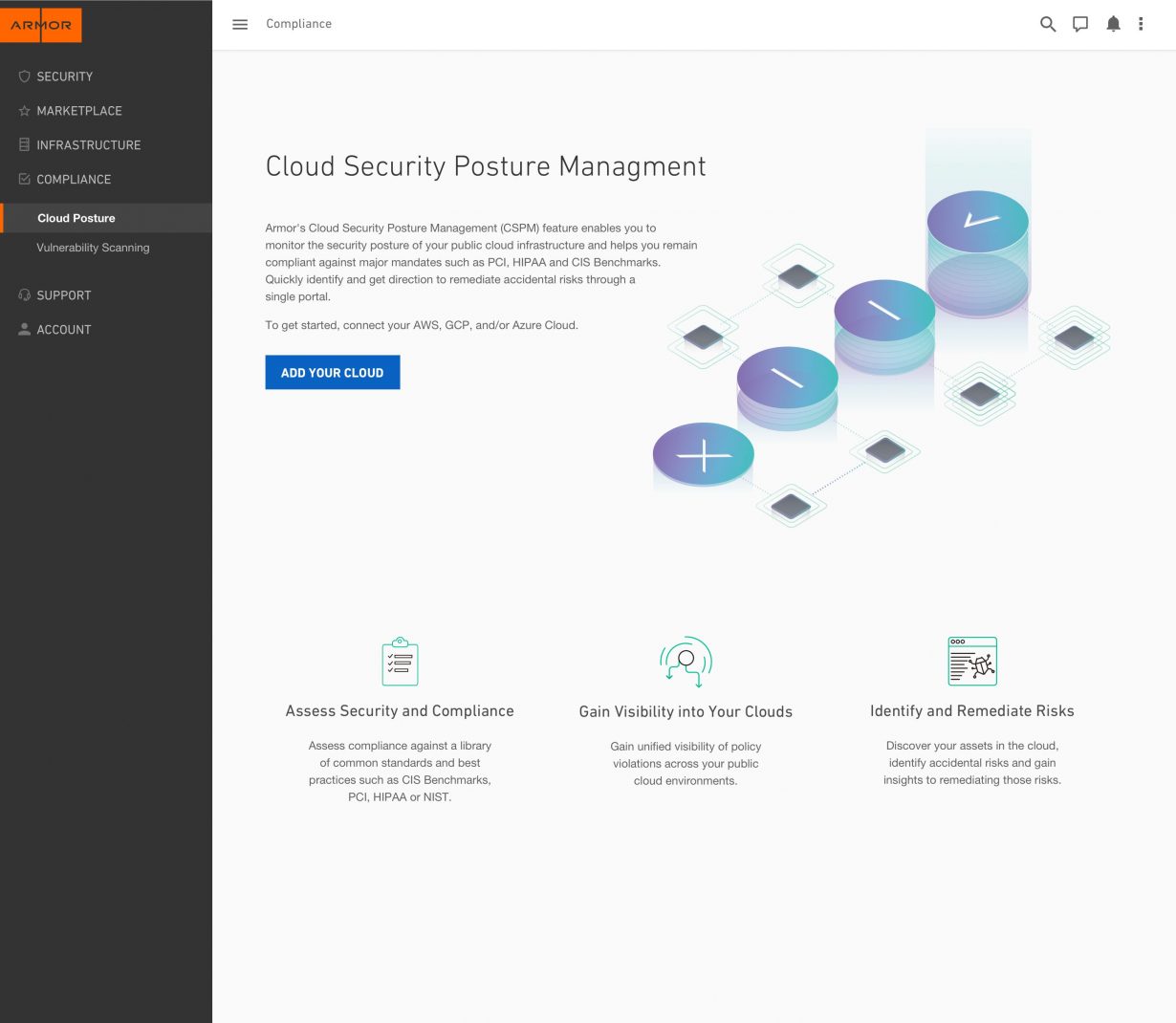Open search with the magnifier icon
The height and width of the screenshot is (1023, 1176).
[1048, 24]
